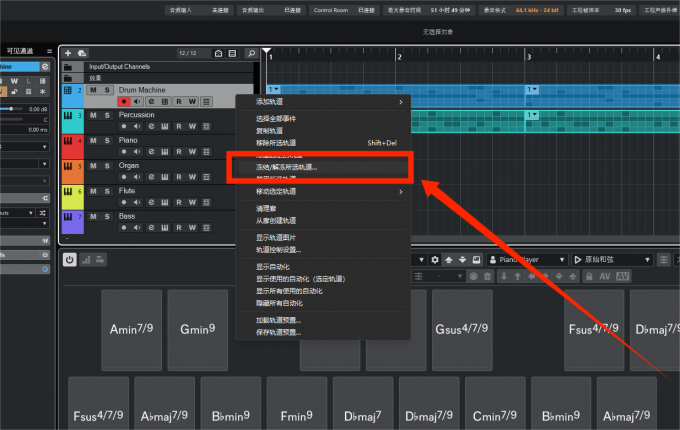Click the red Piano track color strip

72,147
